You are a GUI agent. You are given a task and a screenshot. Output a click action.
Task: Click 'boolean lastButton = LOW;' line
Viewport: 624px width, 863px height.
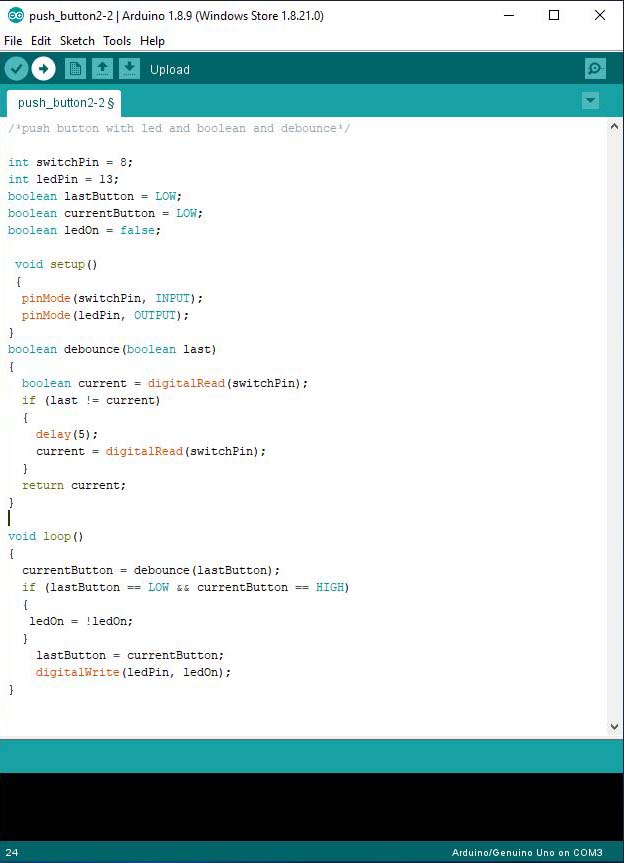pos(95,196)
